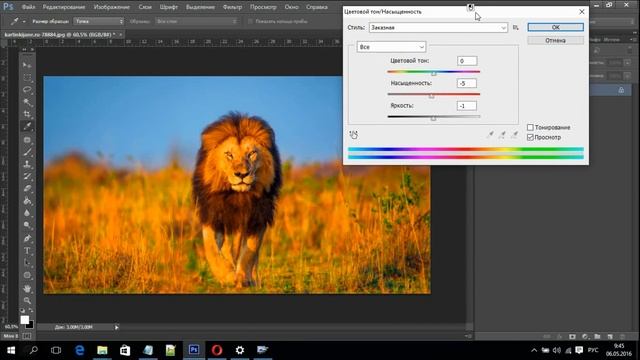This screenshot has height=360, width=640.
Task: Select the Zoom tool in toolbox
Action: click(x=27, y=301)
